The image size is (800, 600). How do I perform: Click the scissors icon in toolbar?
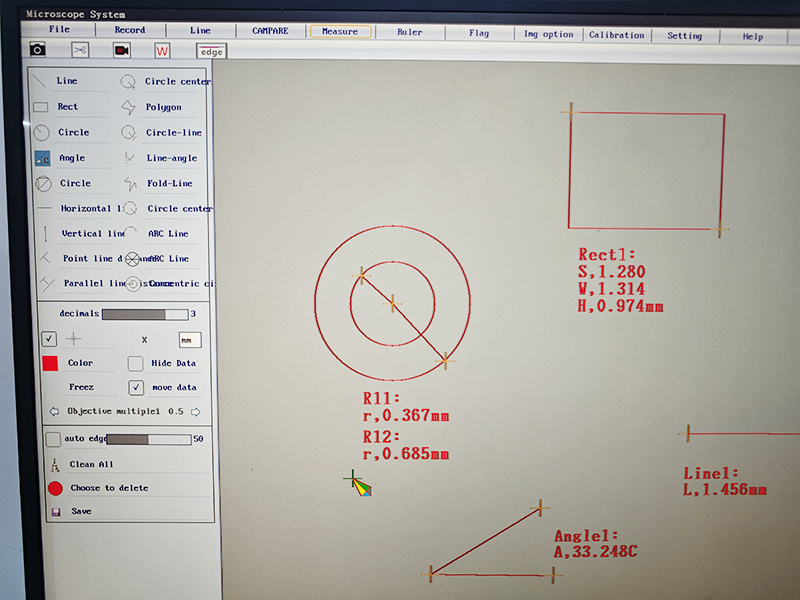click(x=80, y=50)
